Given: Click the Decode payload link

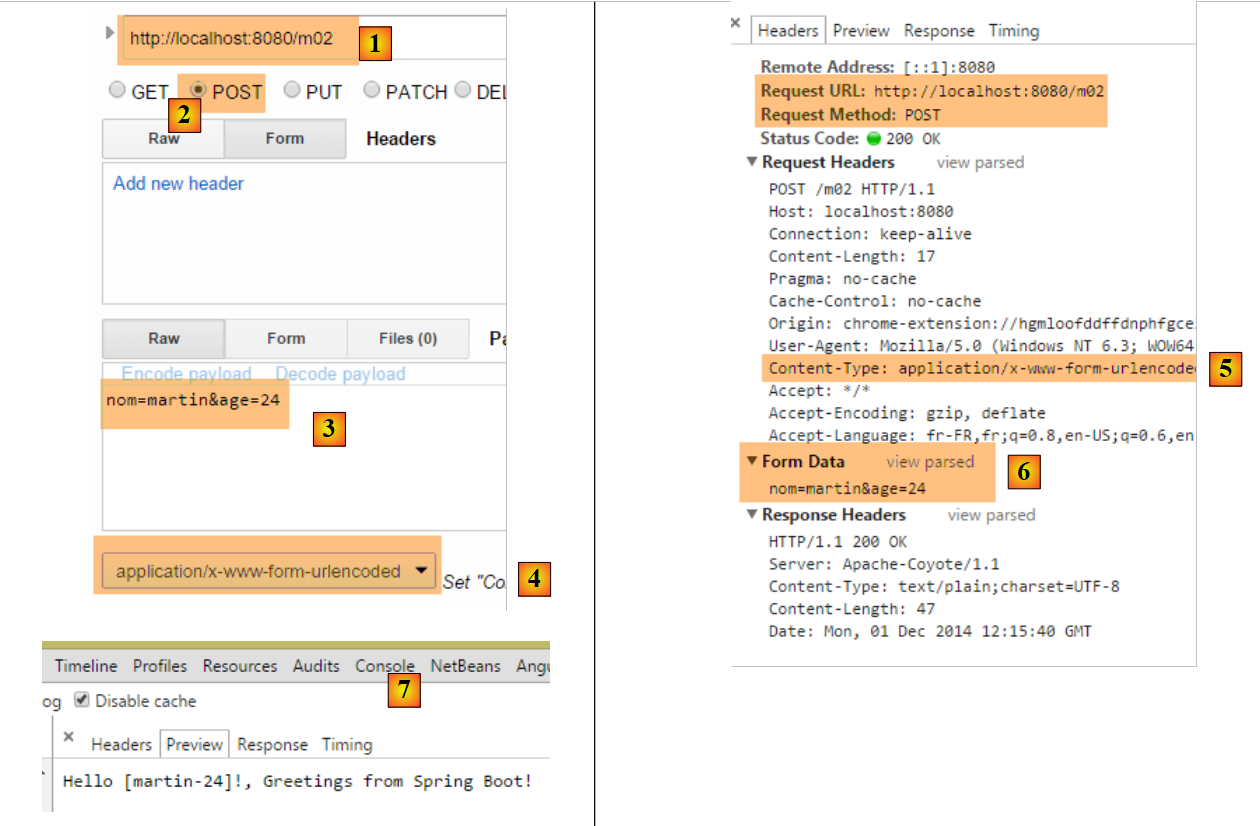Looking at the screenshot, I should coord(340,374).
